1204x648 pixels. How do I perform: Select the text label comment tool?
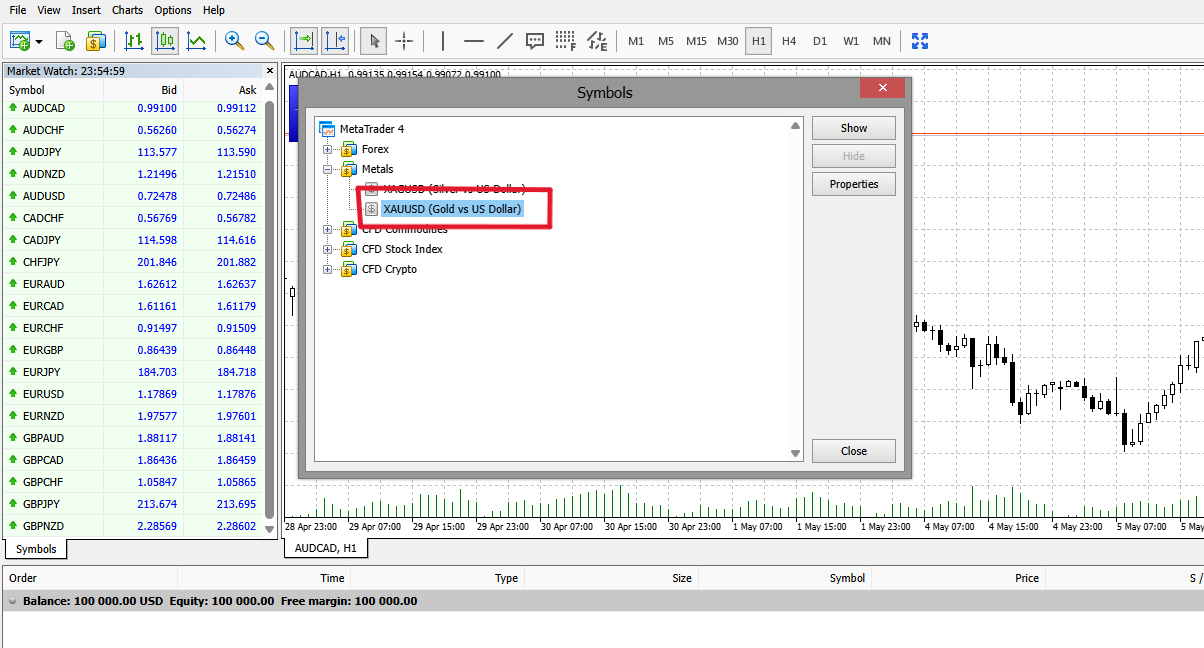535,41
